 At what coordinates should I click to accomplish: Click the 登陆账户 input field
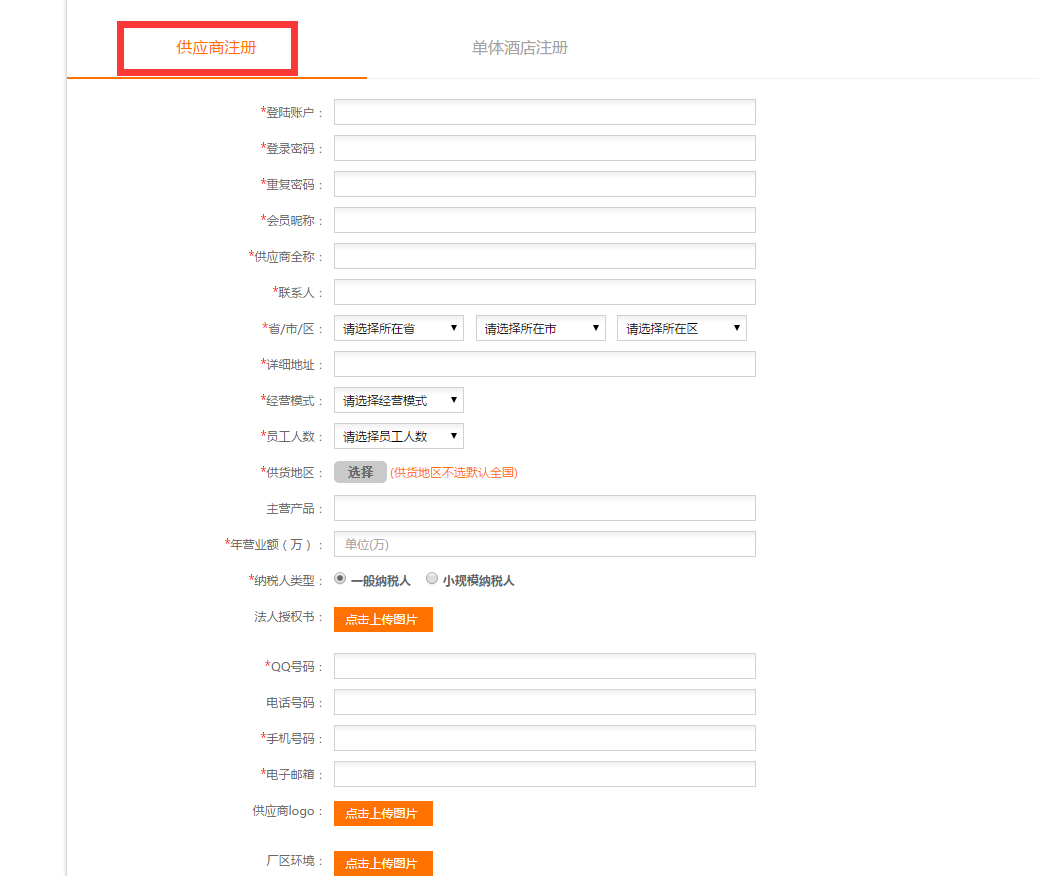(544, 112)
